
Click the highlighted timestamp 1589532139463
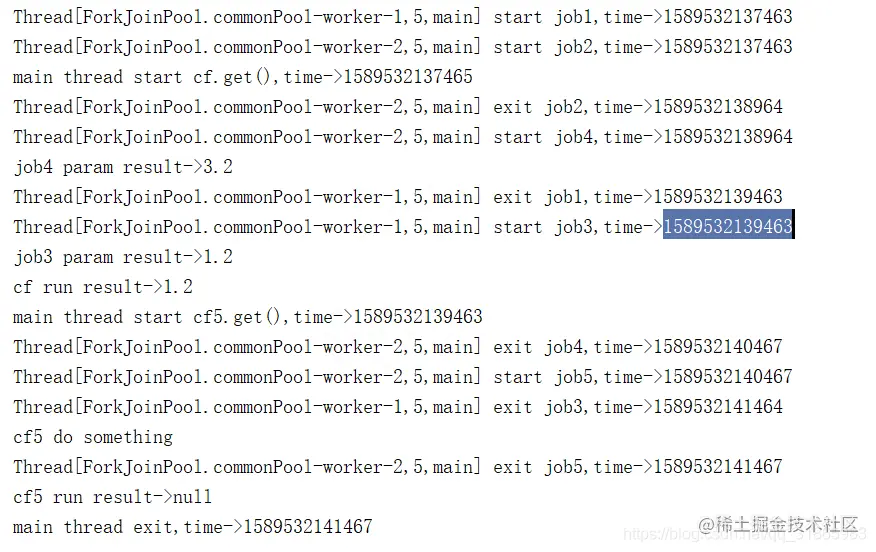tap(728, 226)
